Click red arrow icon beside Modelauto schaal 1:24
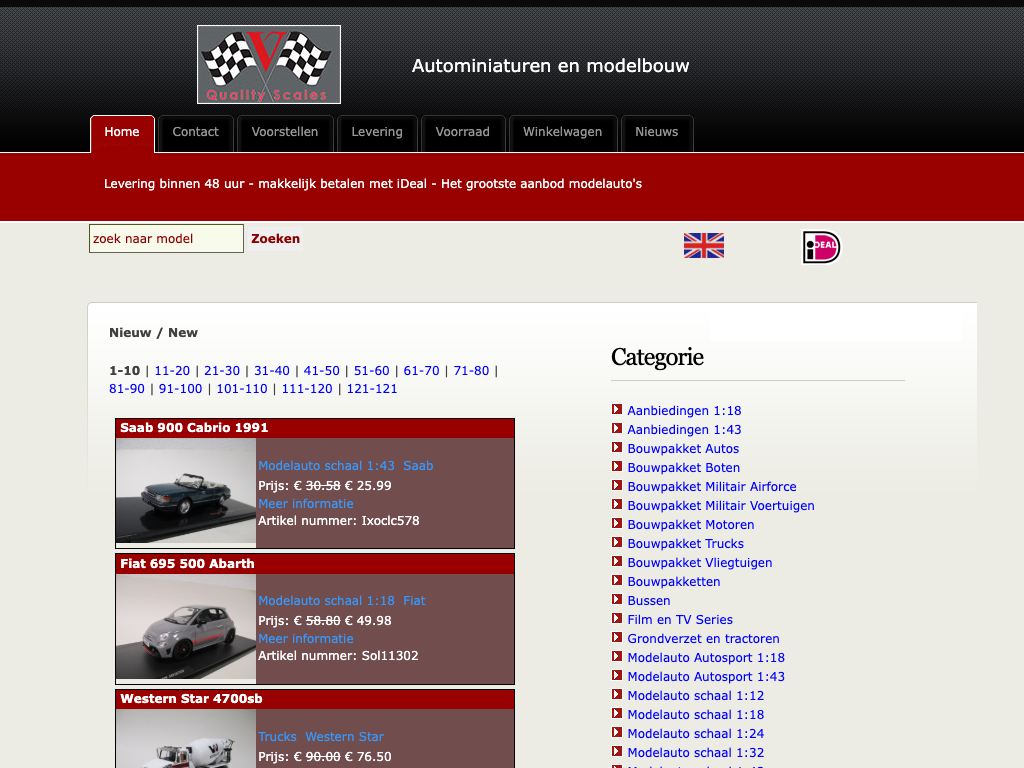Image resolution: width=1024 pixels, height=768 pixels. pos(617,733)
